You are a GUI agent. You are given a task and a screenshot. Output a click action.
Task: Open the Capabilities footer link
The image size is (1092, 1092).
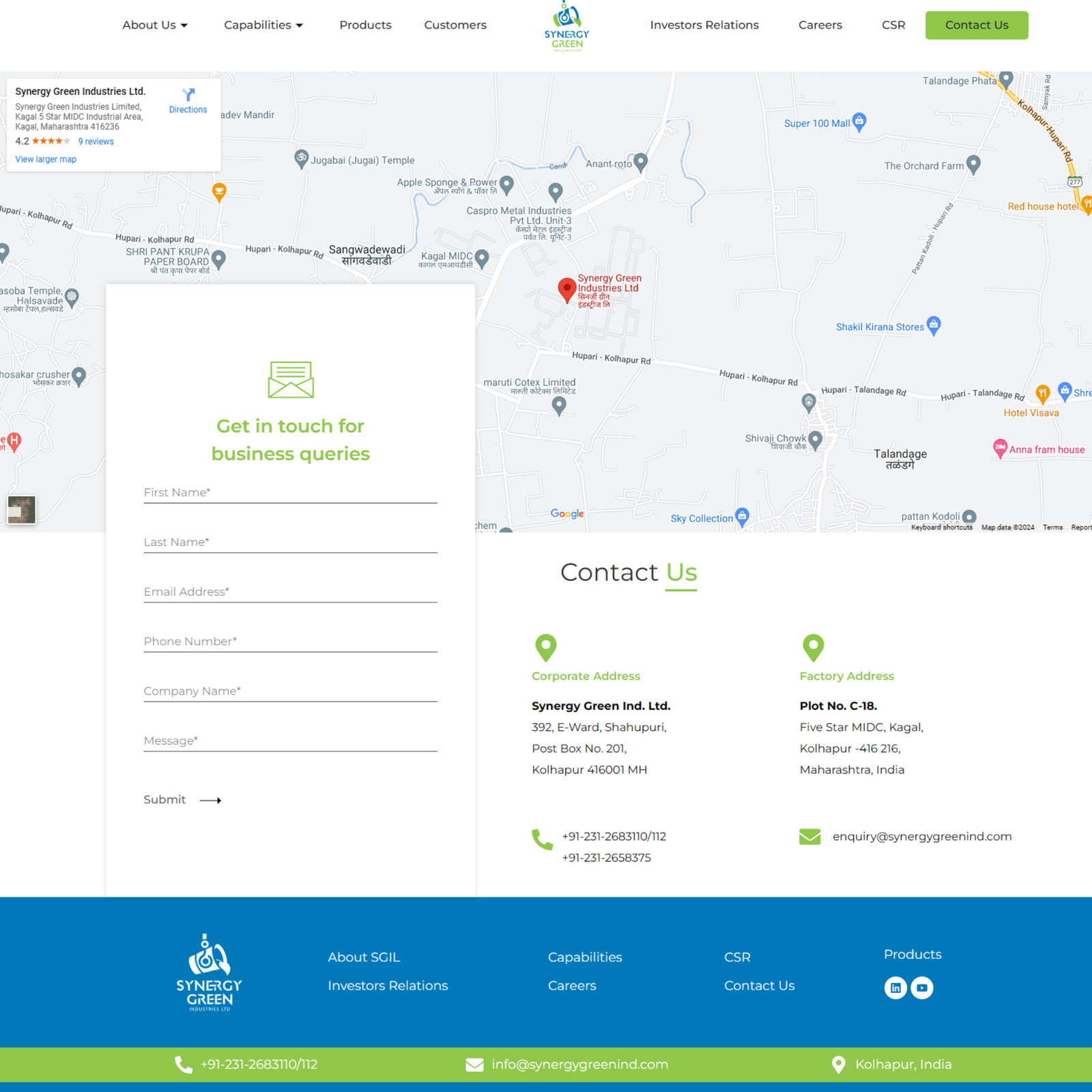[585, 958]
